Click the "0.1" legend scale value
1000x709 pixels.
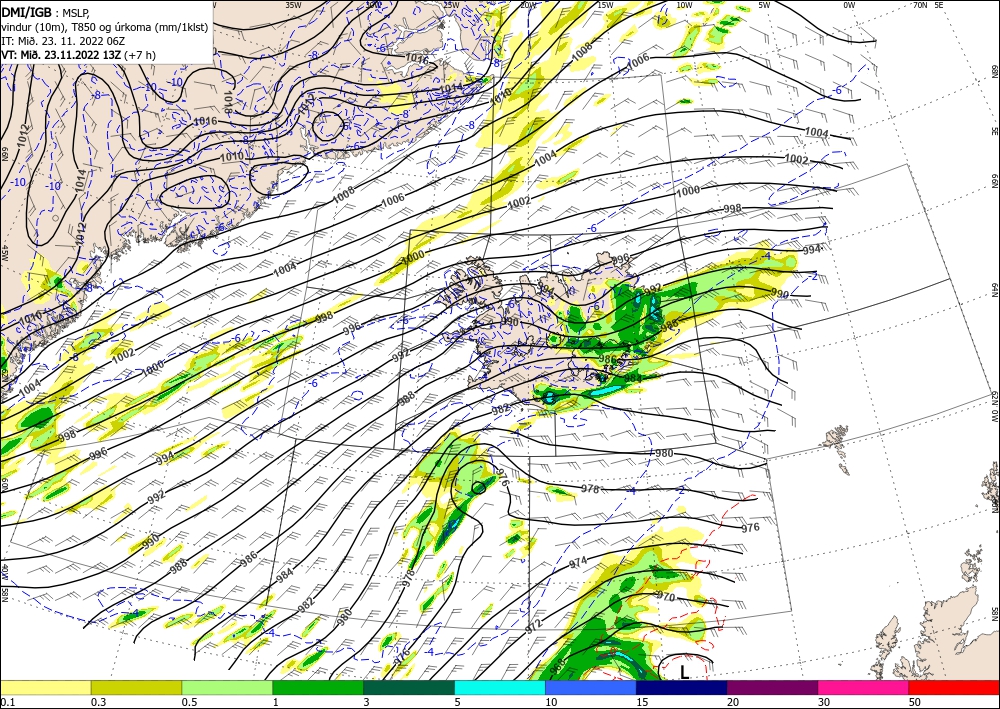click(x=7, y=702)
